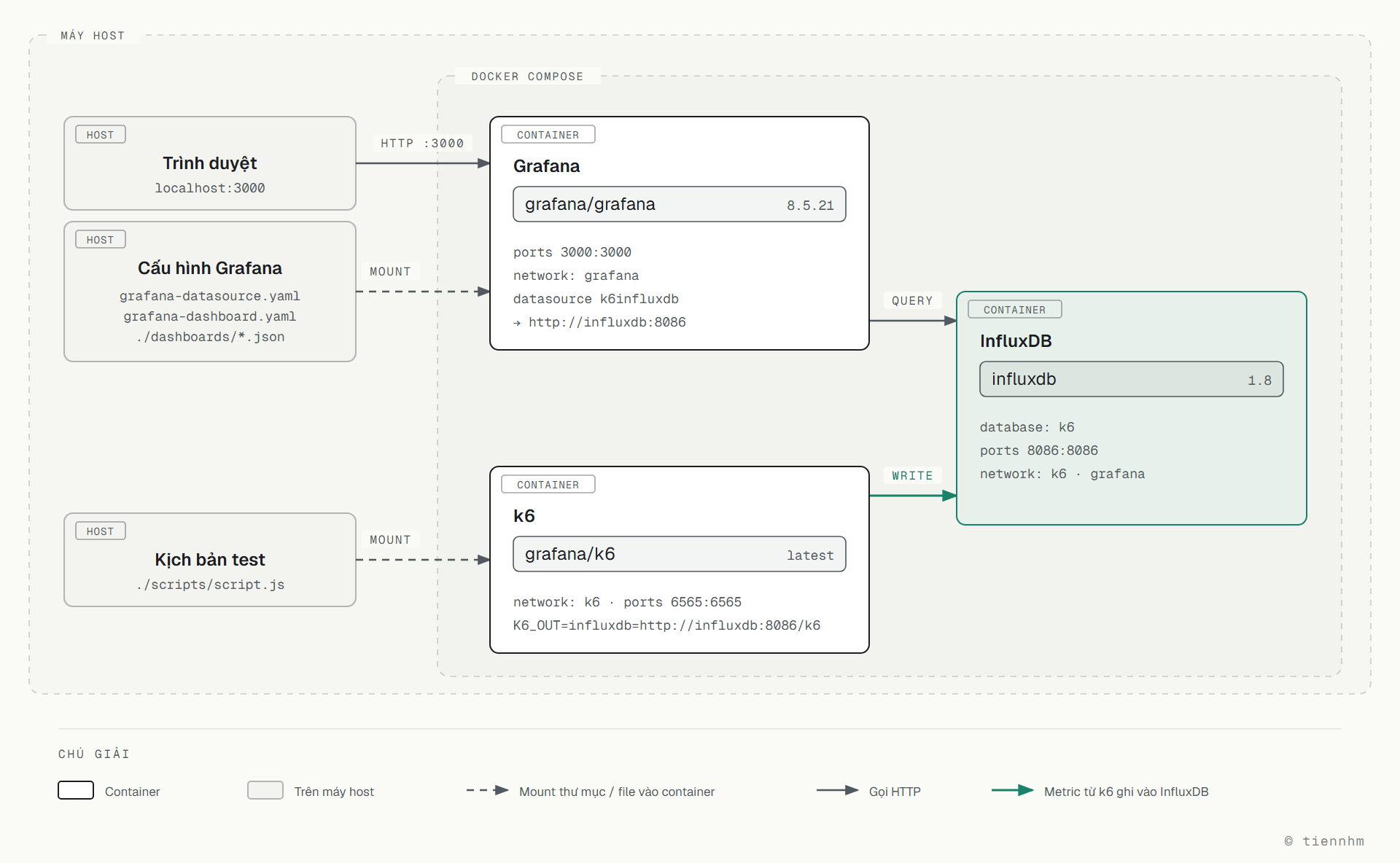1400x863 pixels.
Task: Click the Gọi HTTP arrow legend icon
Action: (x=837, y=790)
